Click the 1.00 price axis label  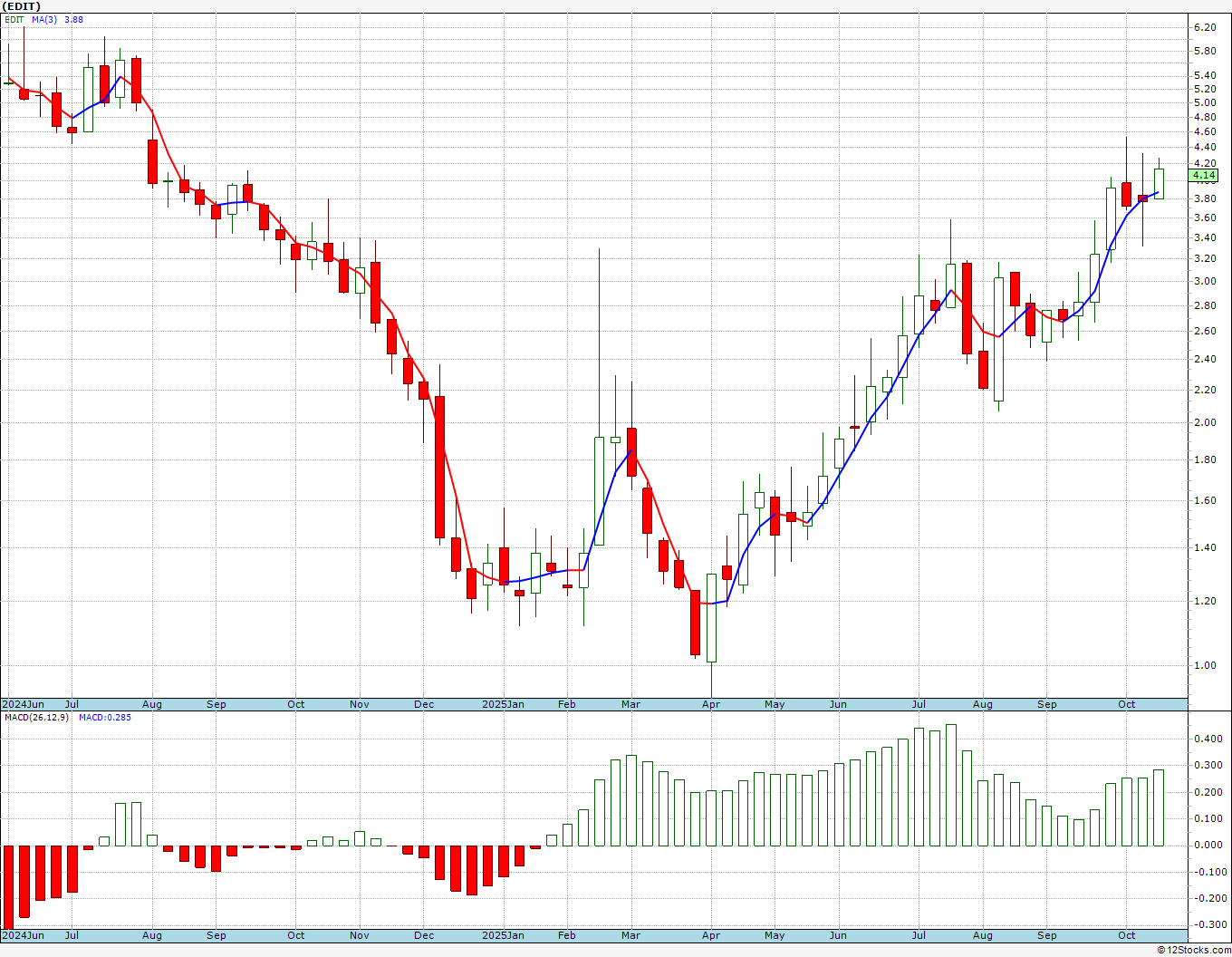[1204, 665]
